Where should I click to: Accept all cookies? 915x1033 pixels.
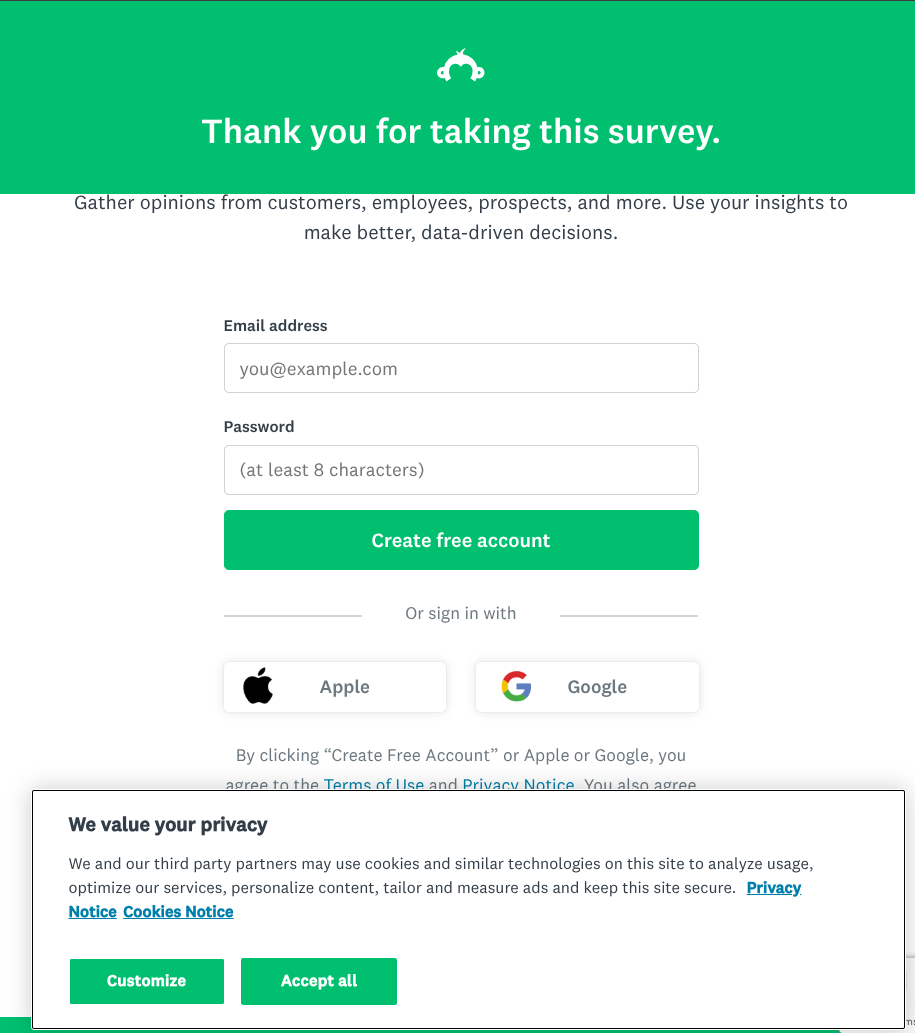pos(319,981)
